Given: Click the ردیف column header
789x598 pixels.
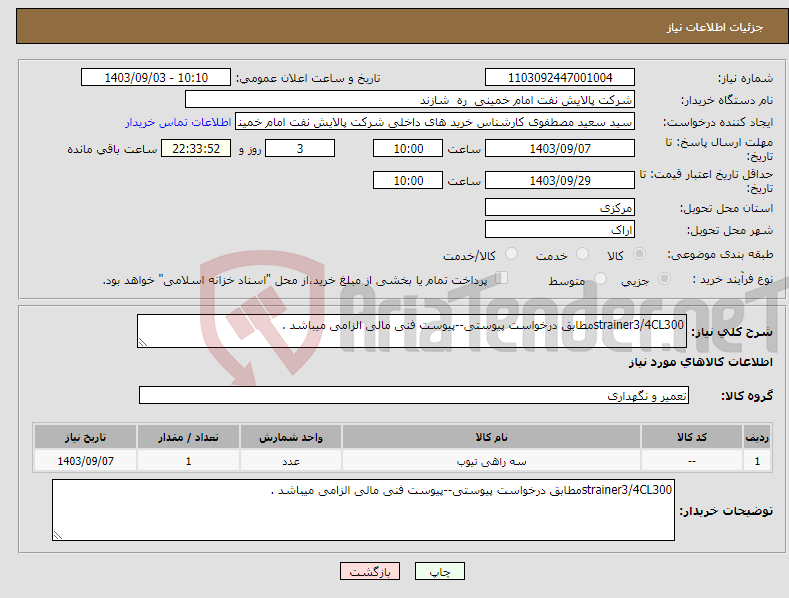Looking at the screenshot, I should (x=757, y=437).
